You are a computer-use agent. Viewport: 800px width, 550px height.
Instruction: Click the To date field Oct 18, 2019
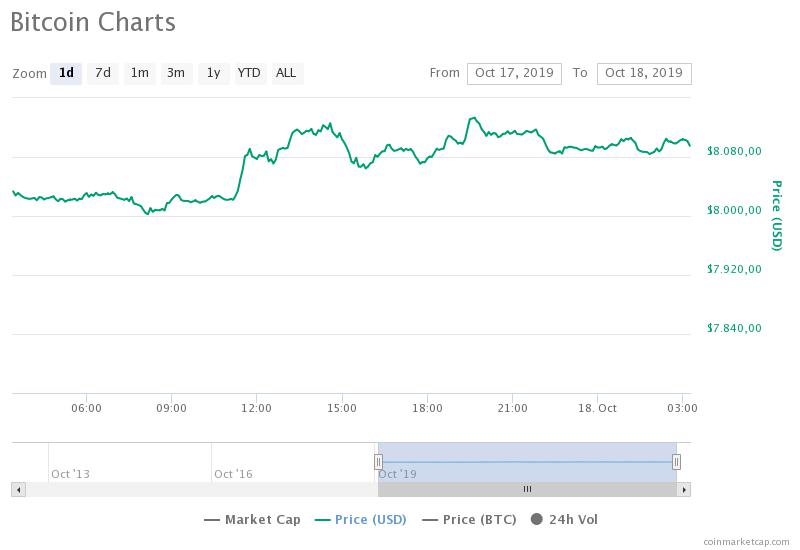pyautogui.click(x=644, y=73)
